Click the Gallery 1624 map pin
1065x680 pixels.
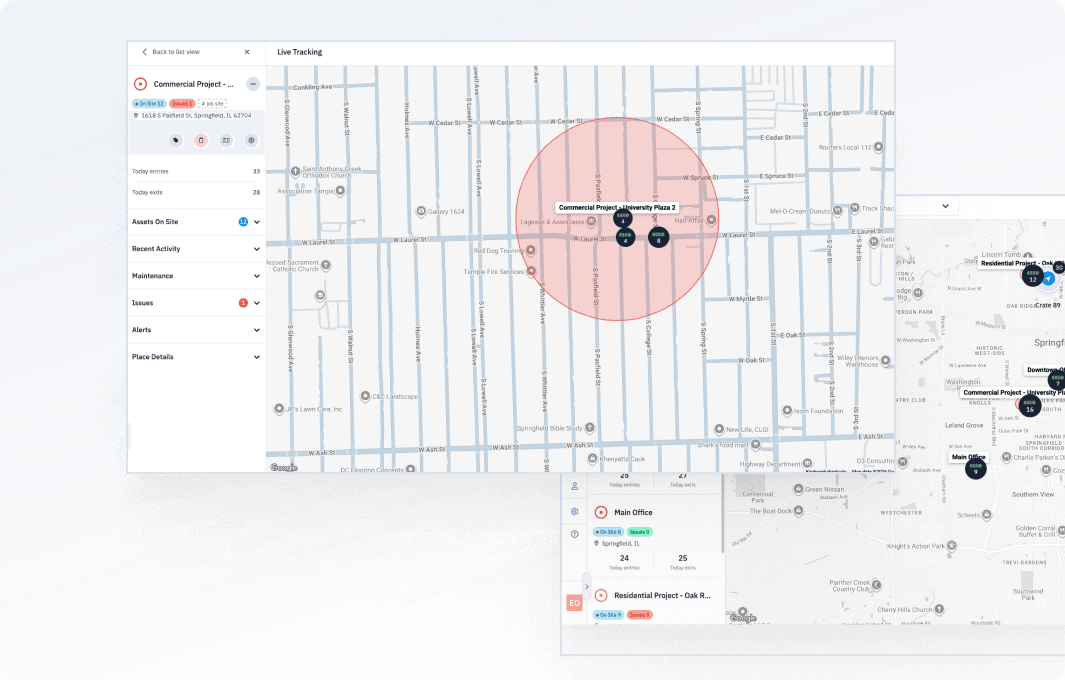click(421, 211)
